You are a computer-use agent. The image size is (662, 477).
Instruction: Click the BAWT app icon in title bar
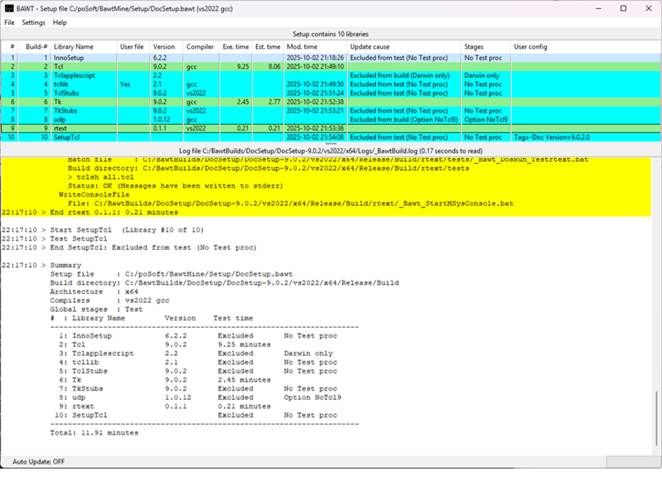point(10,7)
